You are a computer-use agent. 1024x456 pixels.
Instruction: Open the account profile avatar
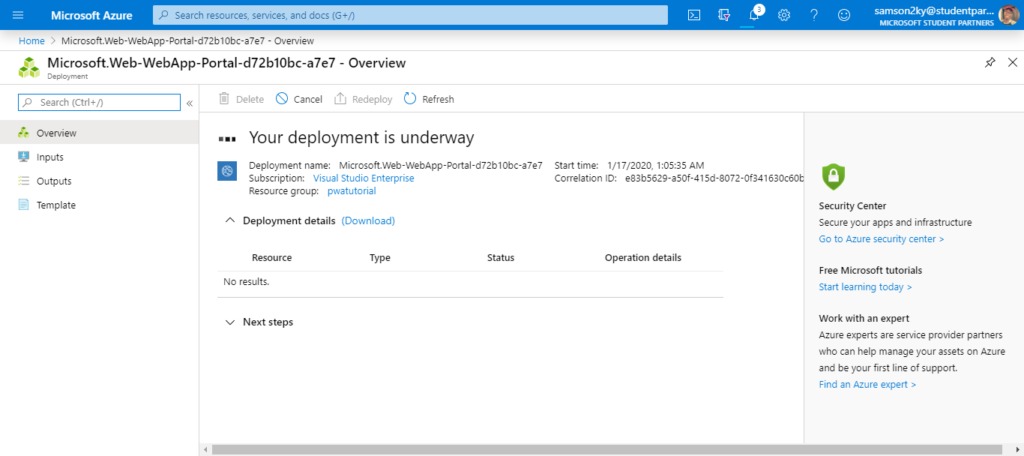click(1008, 15)
